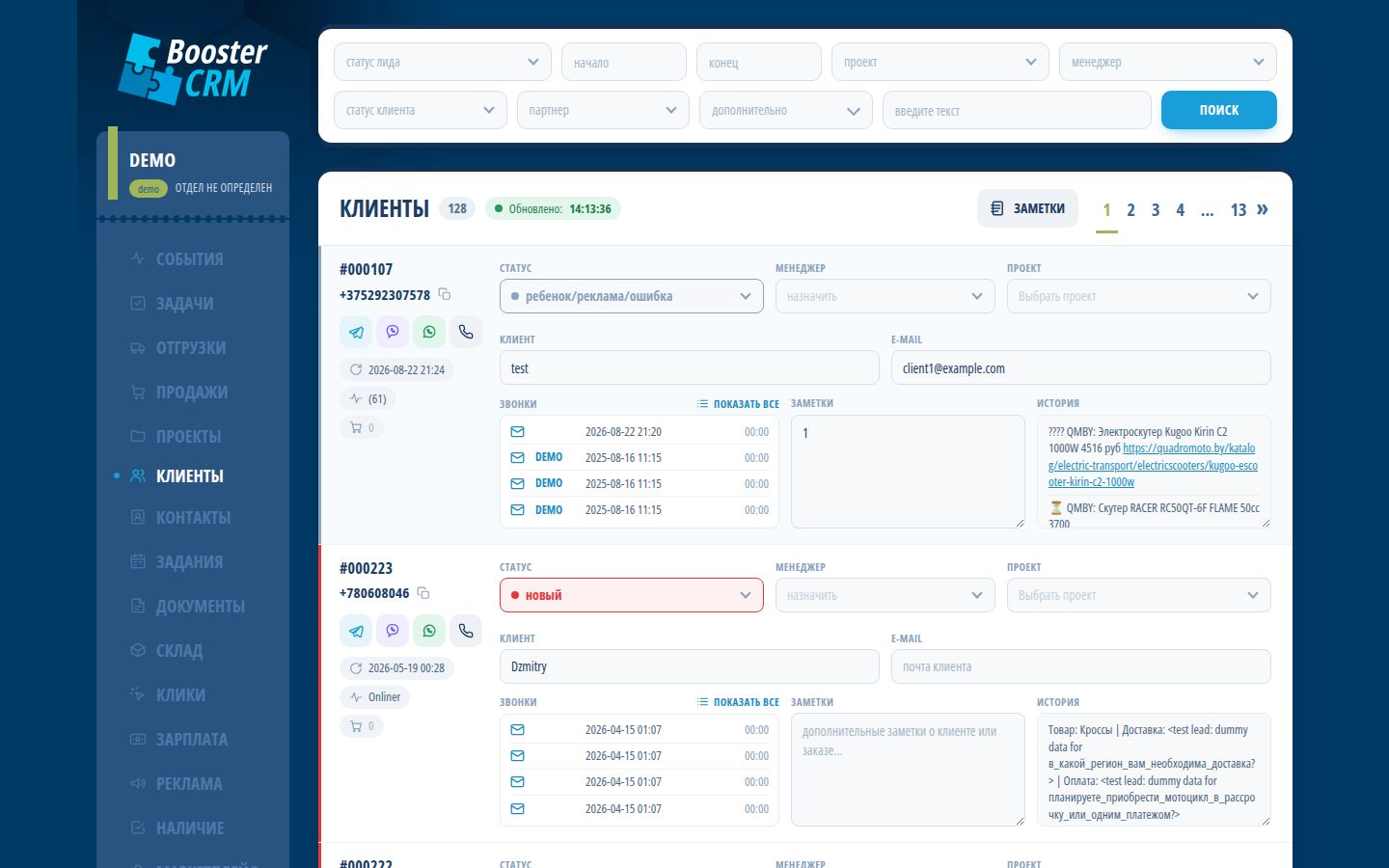Click the e-mail field with client1@example.com
1389x868 pixels.
tap(1081, 367)
